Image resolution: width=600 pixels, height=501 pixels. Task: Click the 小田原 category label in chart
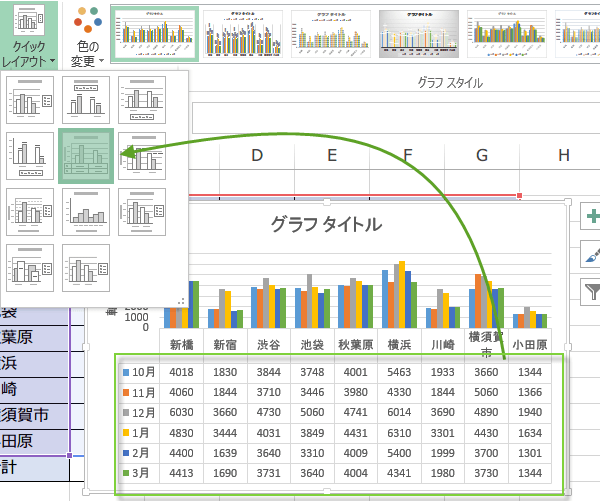[x=530, y=345]
